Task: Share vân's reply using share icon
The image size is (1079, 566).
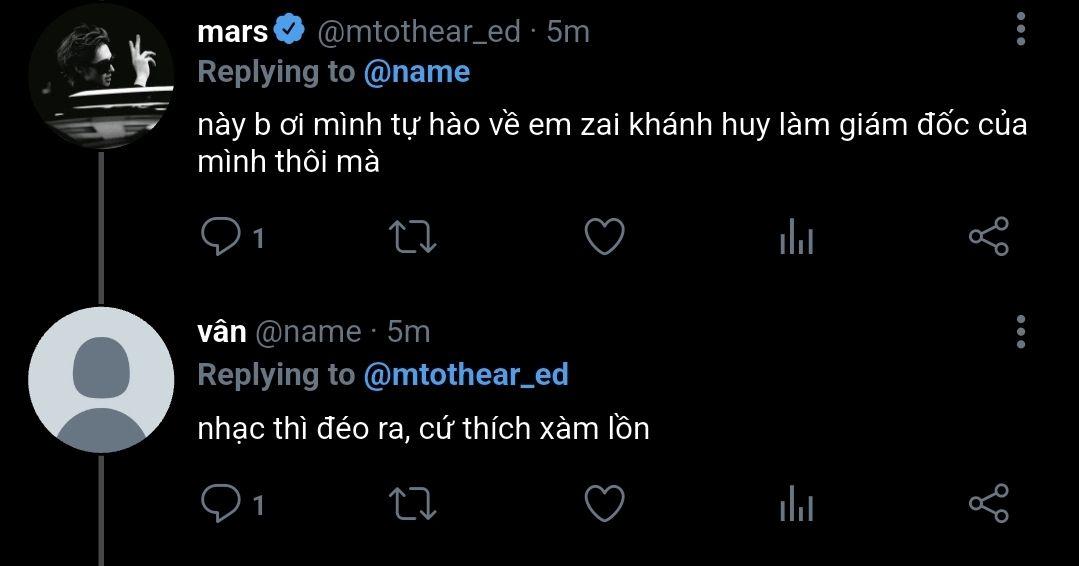Action: [989, 503]
